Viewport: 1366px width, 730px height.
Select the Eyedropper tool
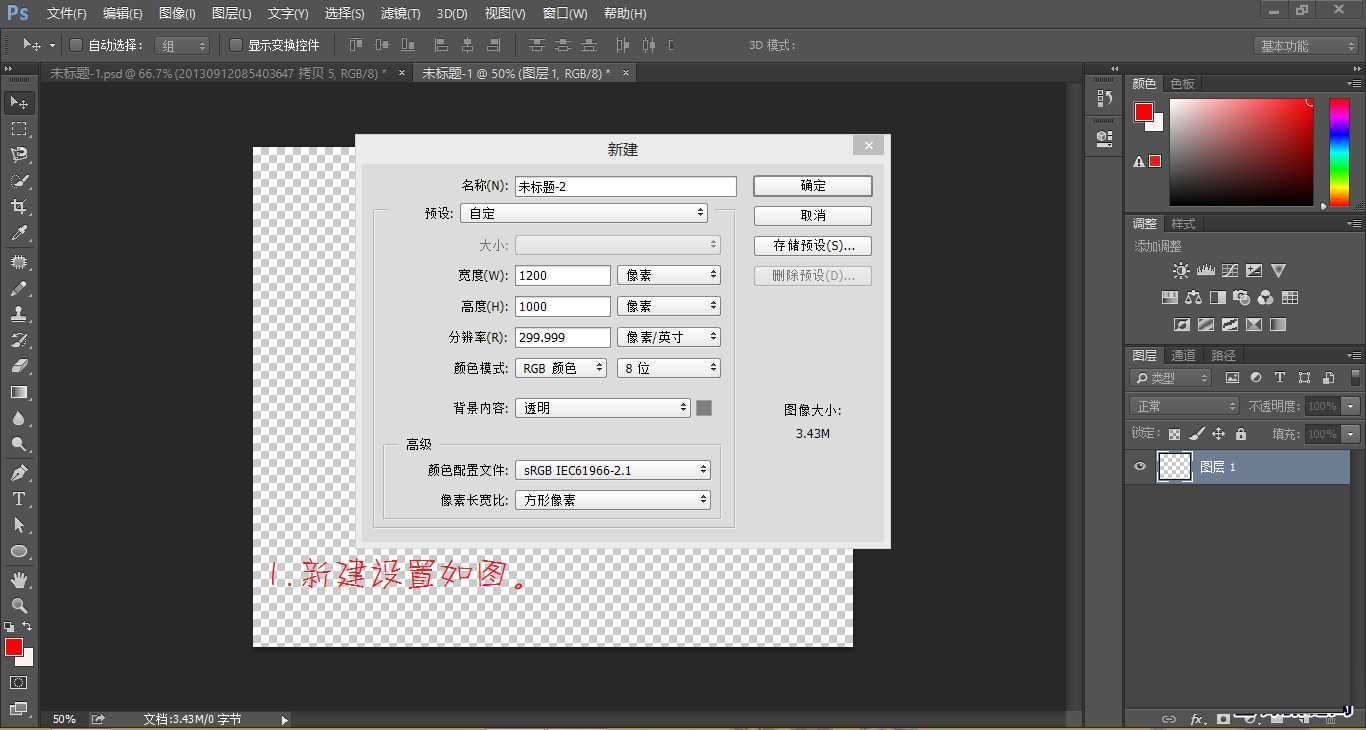click(x=20, y=233)
